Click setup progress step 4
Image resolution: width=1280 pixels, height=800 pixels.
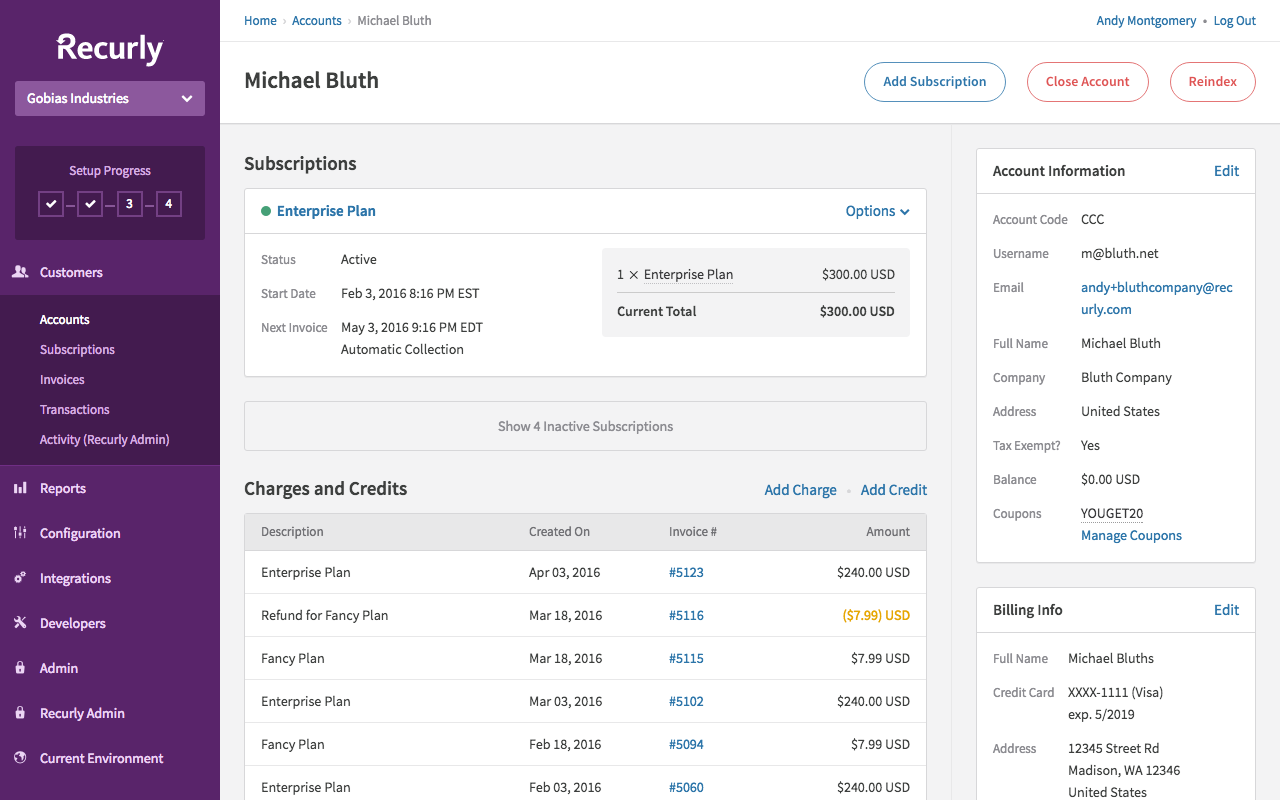[x=168, y=203]
